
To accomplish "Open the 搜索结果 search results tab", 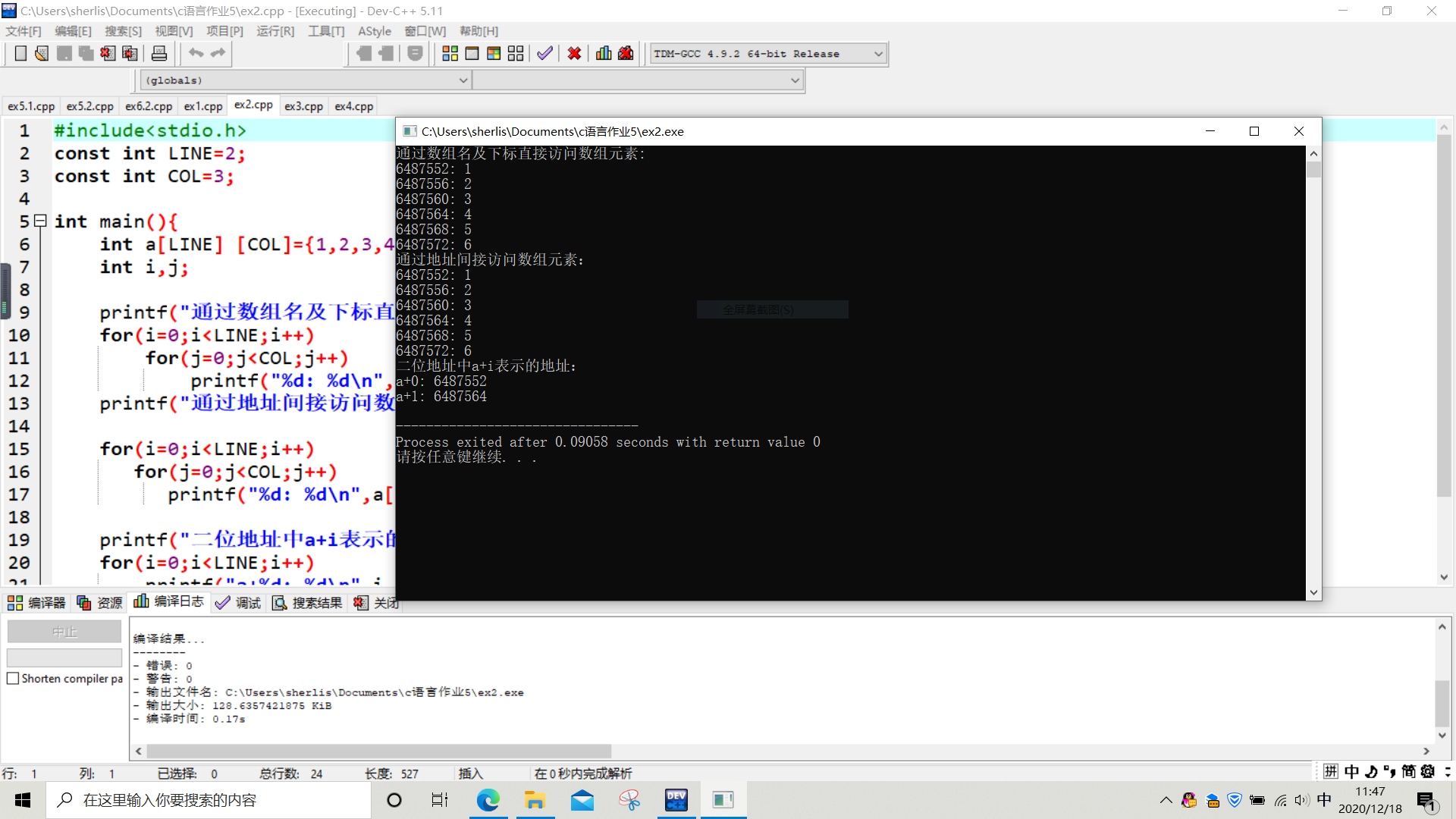I will 307,603.
